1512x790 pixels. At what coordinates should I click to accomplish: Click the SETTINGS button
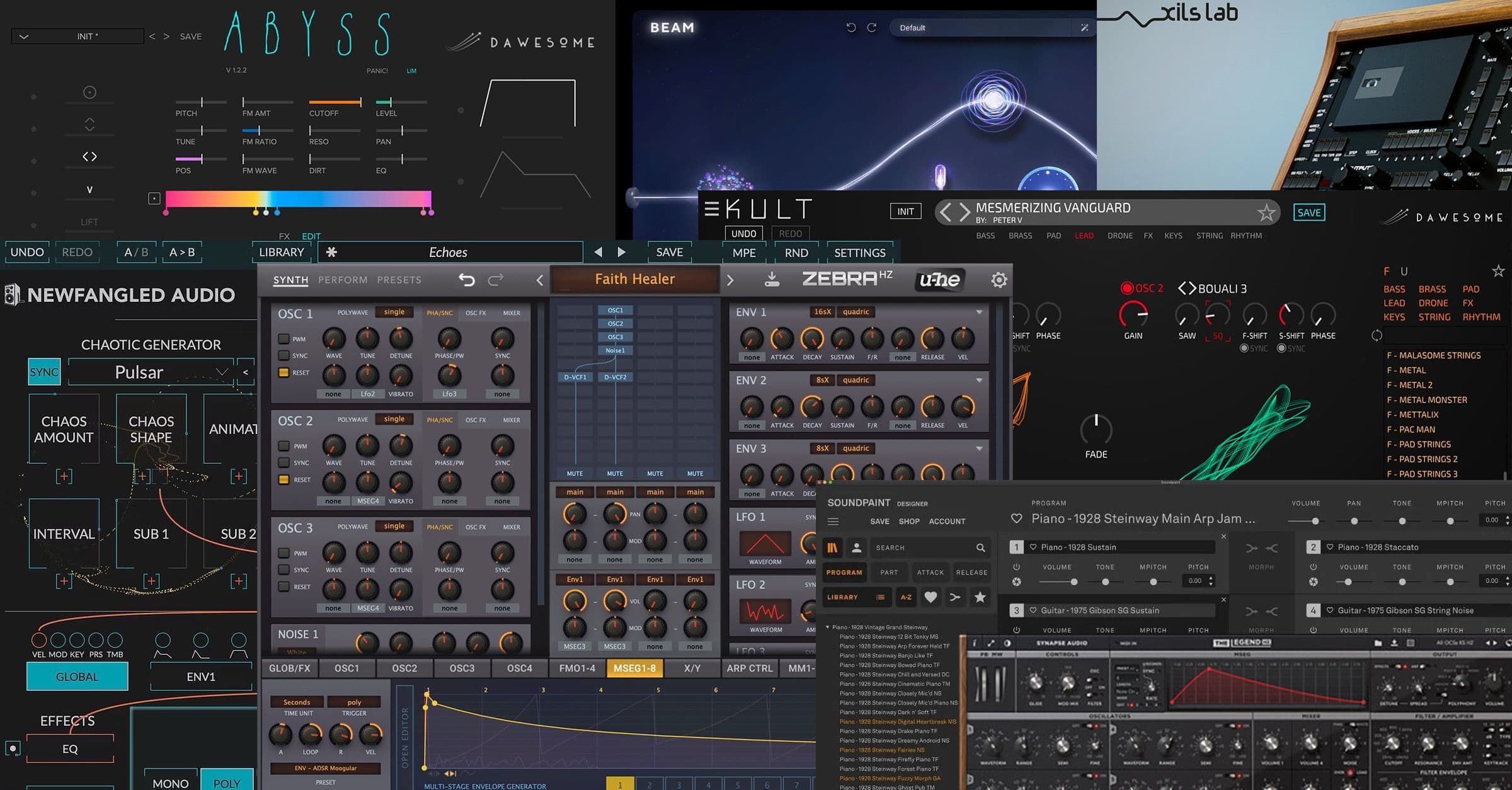click(x=859, y=253)
